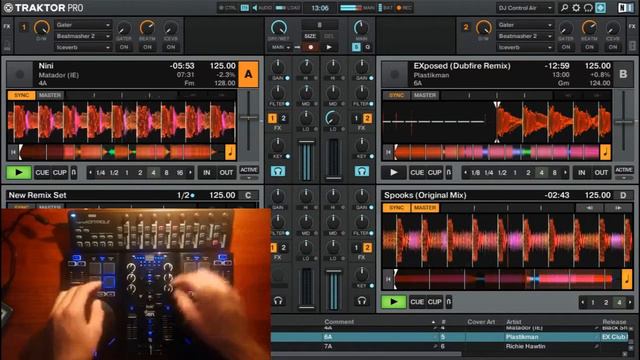Open Iceverb dropdown in FX unit 1
Screen dimensions: 640x360
[x=83, y=47]
